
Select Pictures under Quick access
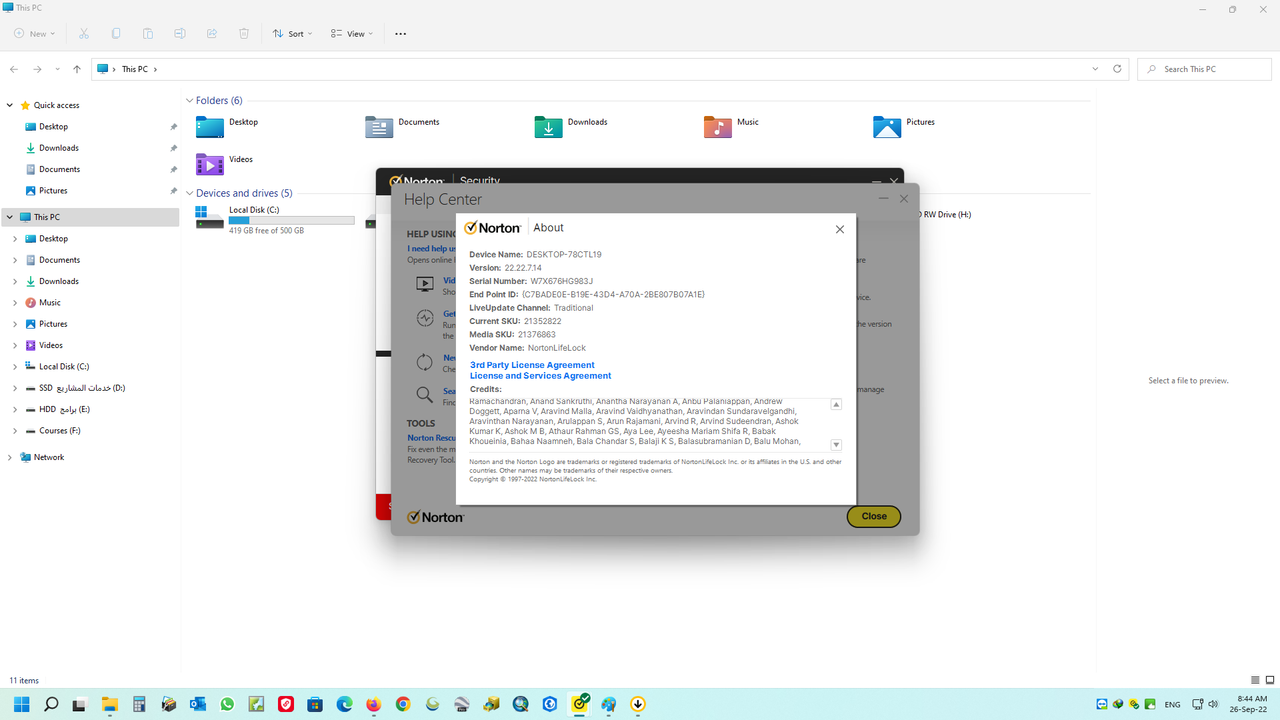pos(53,191)
